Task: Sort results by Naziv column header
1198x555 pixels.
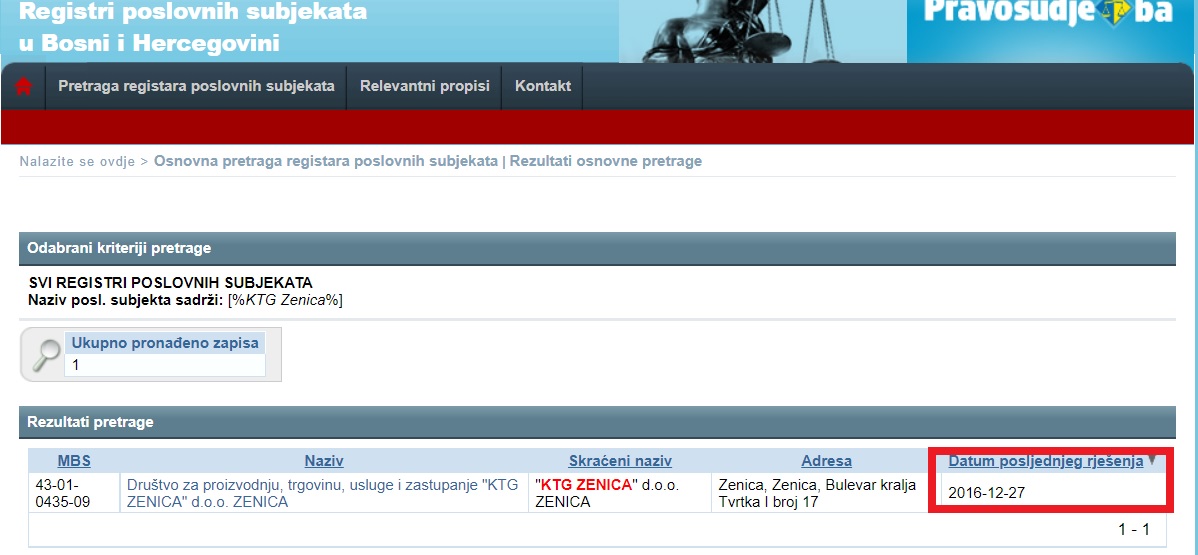Action: pyautogui.click(x=324, y=461)
